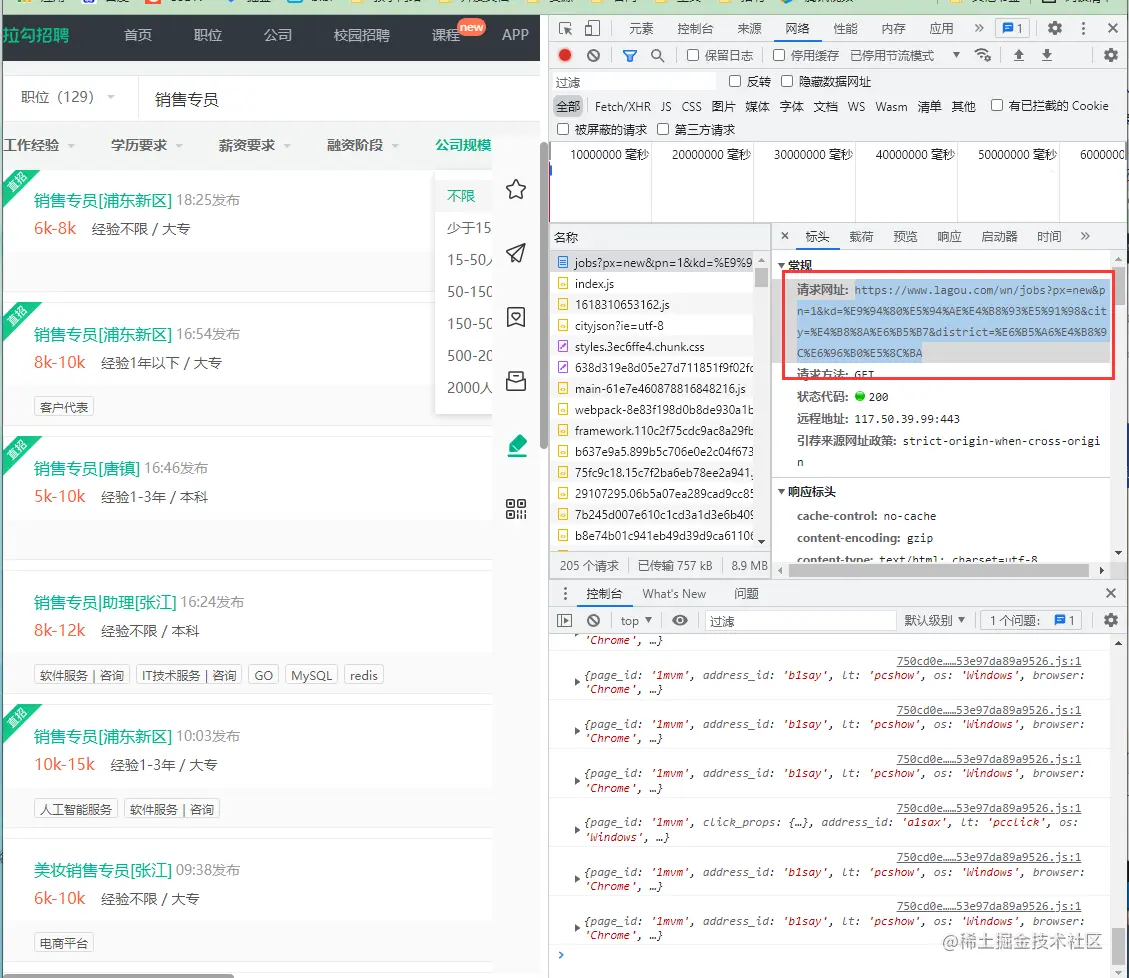The width and height of the screenshot is (1129, 978).
Task: Clear the network log icon
Action: [x=593, y=55]
